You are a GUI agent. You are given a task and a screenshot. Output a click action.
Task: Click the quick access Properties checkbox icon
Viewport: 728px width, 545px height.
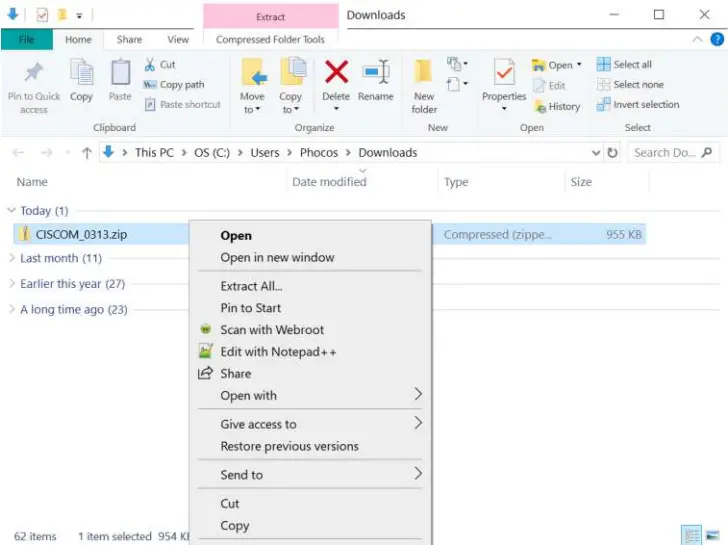[x=42, y=15]
